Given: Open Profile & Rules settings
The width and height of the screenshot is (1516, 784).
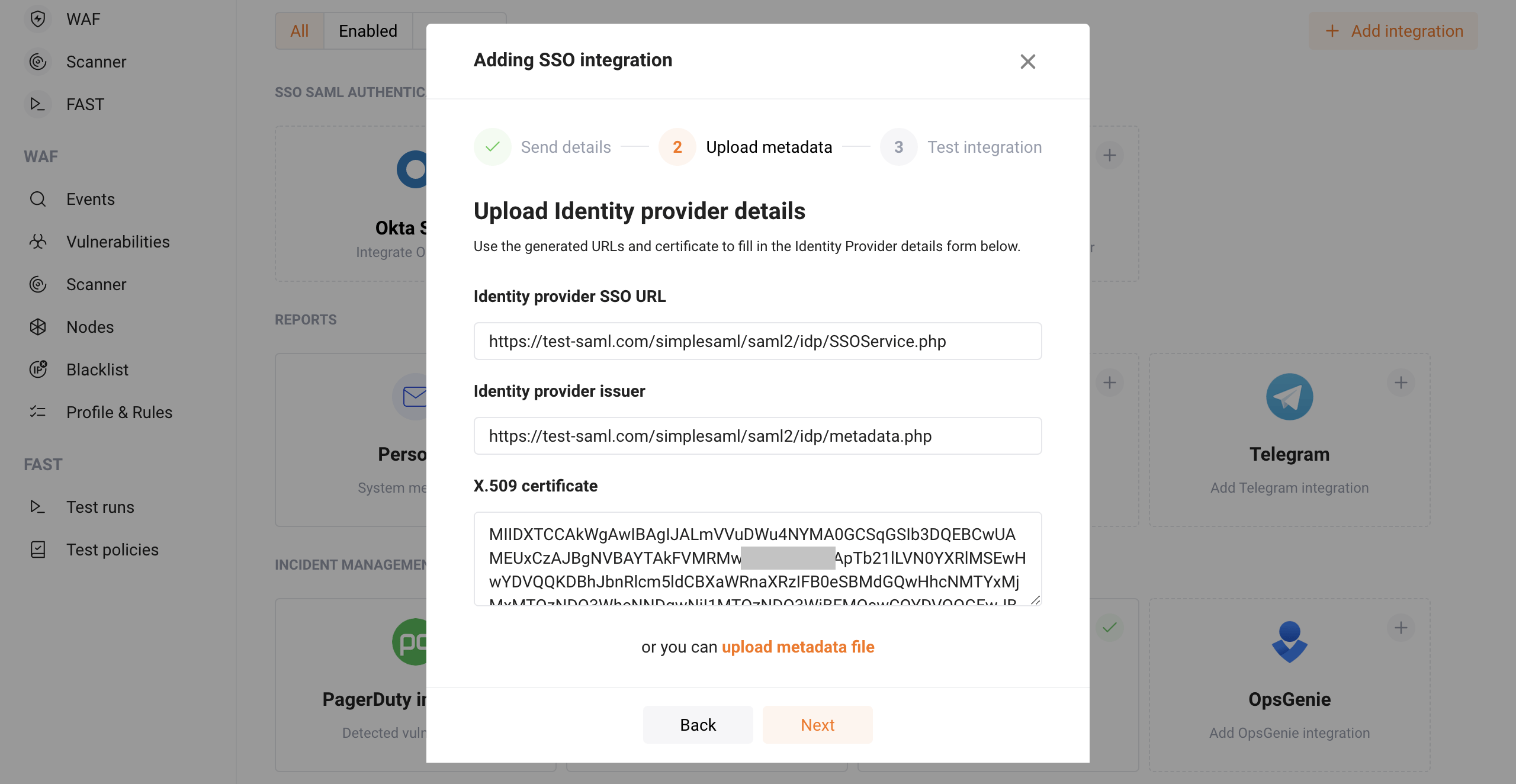Looking at the screenshot, I should [x=119, y=412].
